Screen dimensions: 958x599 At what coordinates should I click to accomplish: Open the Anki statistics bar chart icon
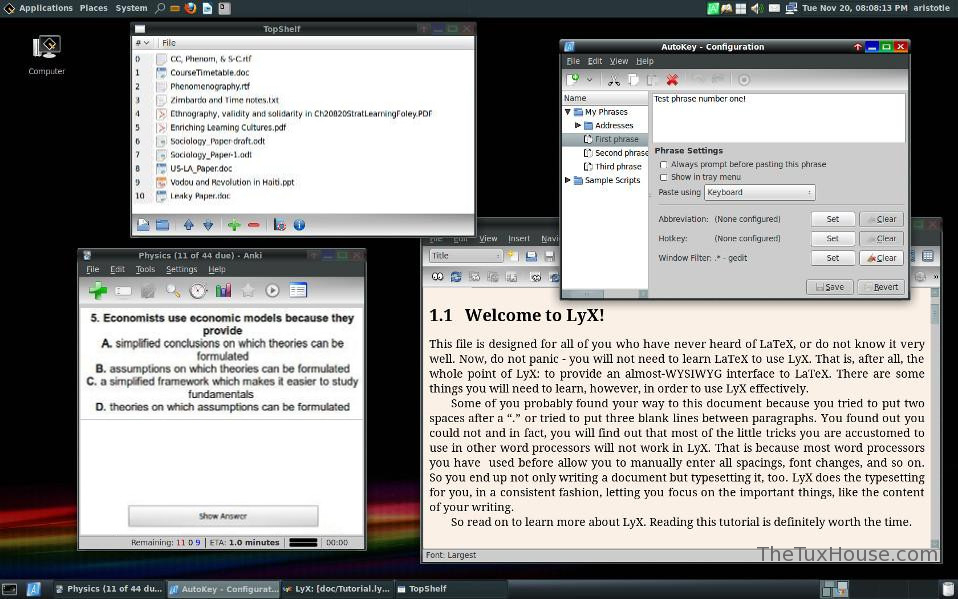coord(223,290)
